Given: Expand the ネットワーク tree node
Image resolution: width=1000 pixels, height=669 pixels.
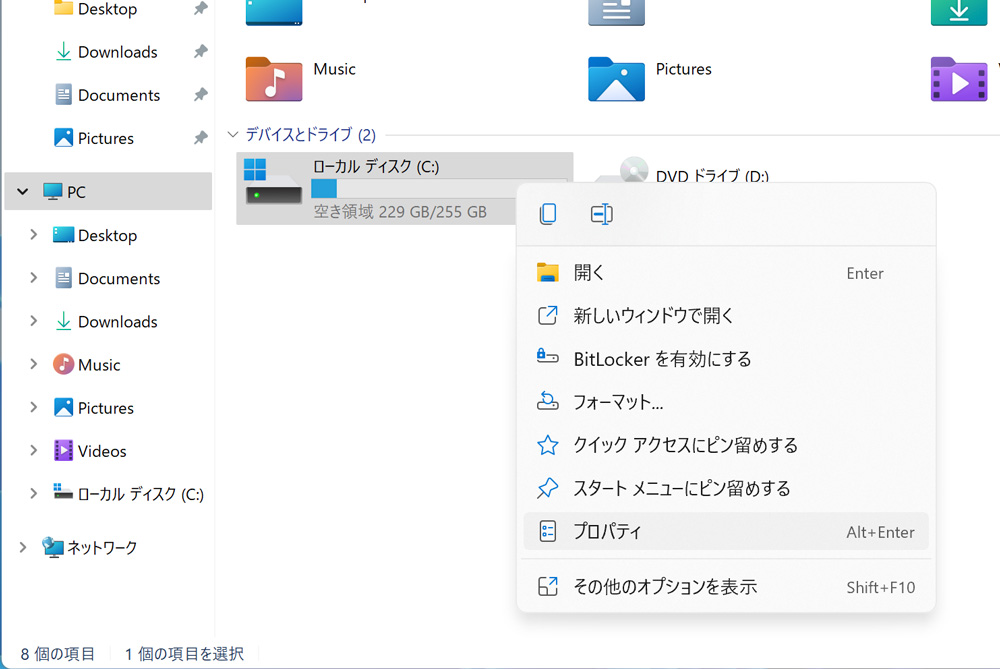Looking at the screenshot, I should (x=22, y=547).
